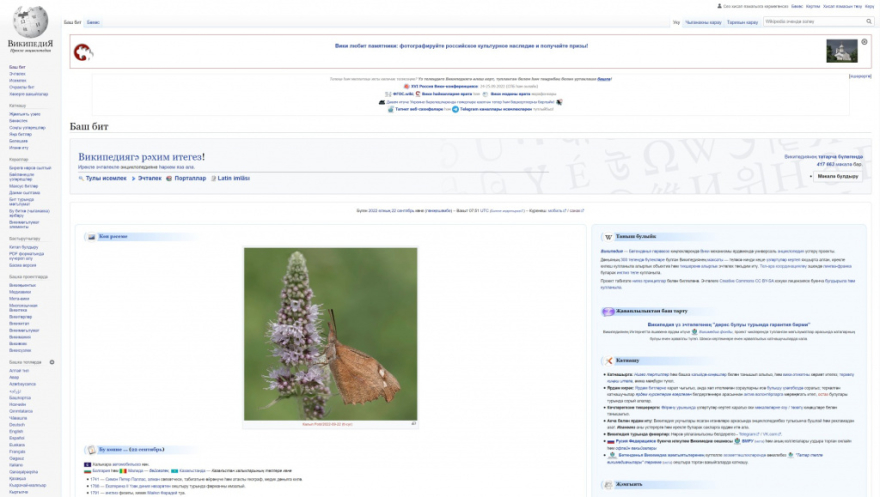Open the Тарихын карау tab
Screen dimensions: 880x497
[742, 21]
